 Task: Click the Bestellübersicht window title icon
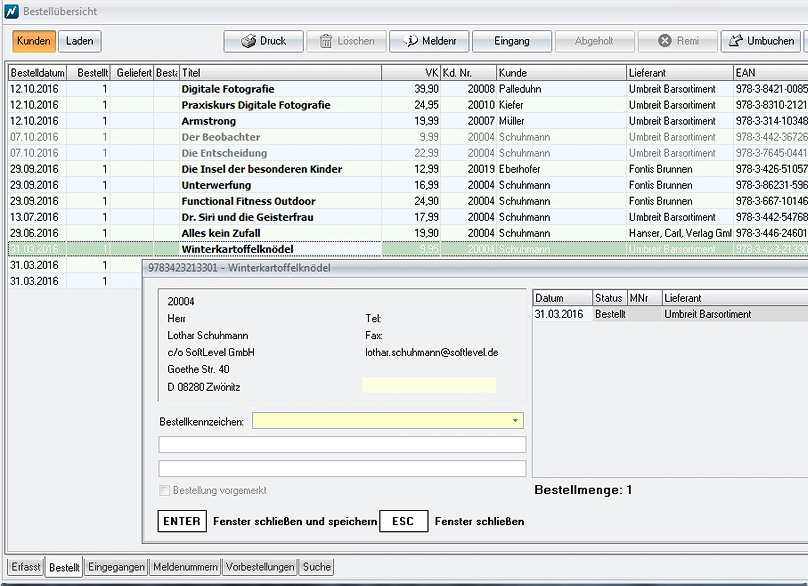click(x=11, y=10)
